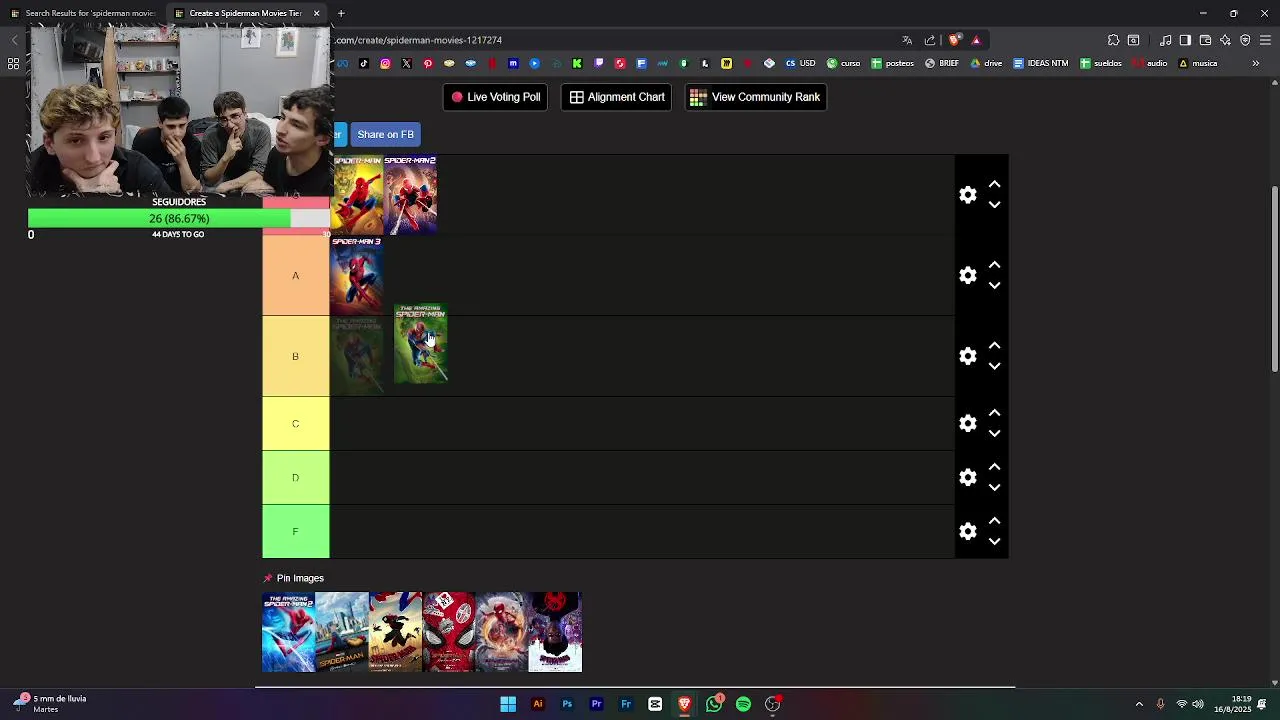View the Community Rank

tap(755, 97)
